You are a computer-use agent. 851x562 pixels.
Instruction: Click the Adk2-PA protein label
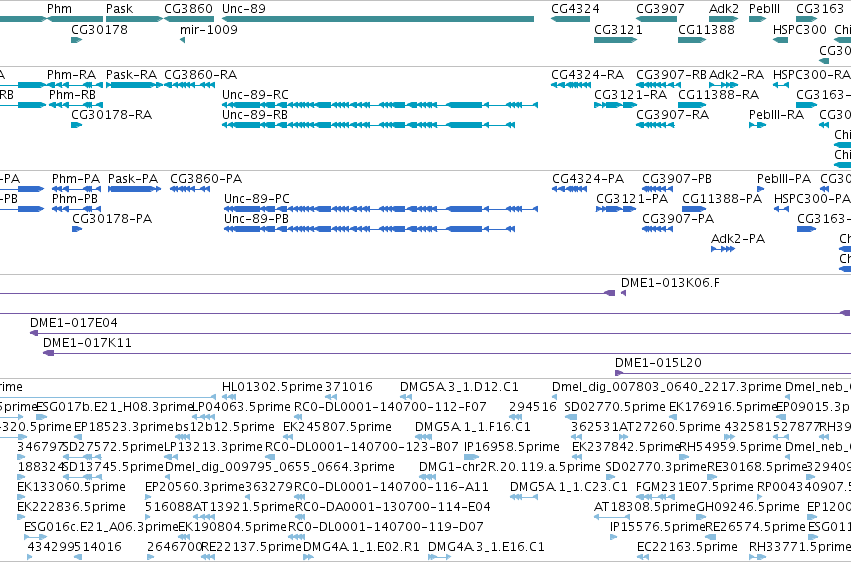click(x=738, y=239)
